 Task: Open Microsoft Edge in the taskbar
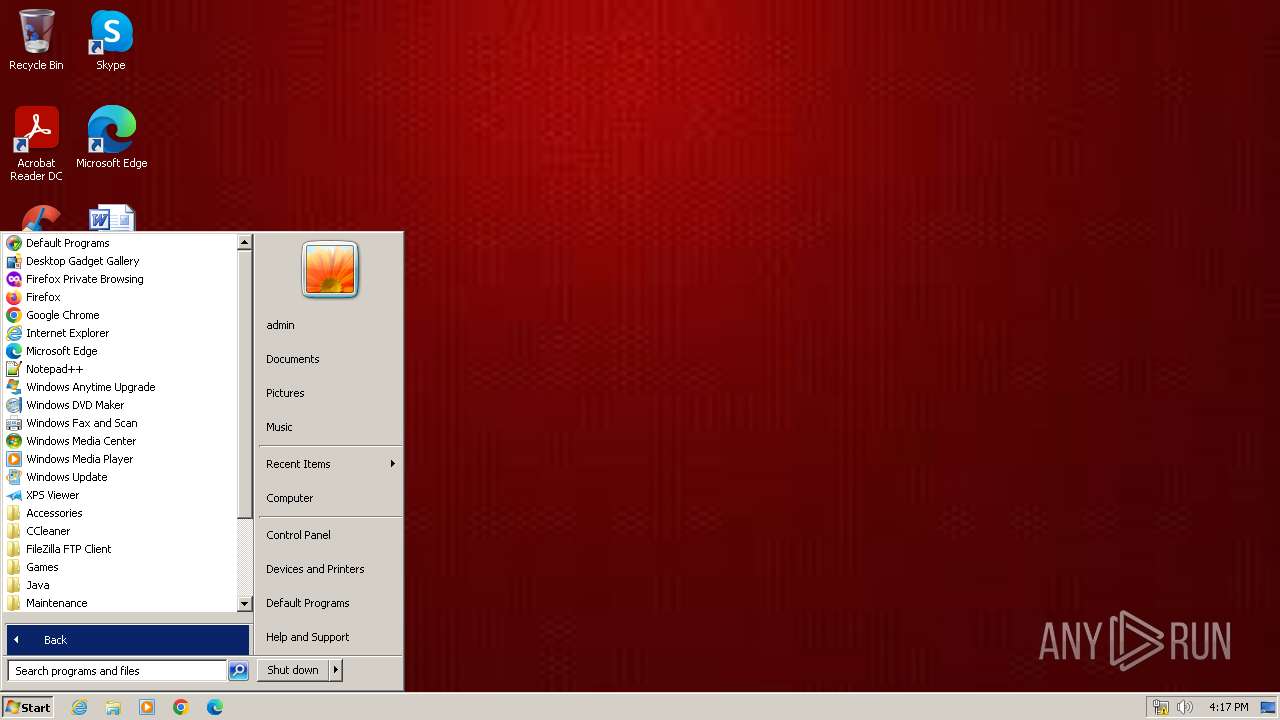(x=215, y=707)
